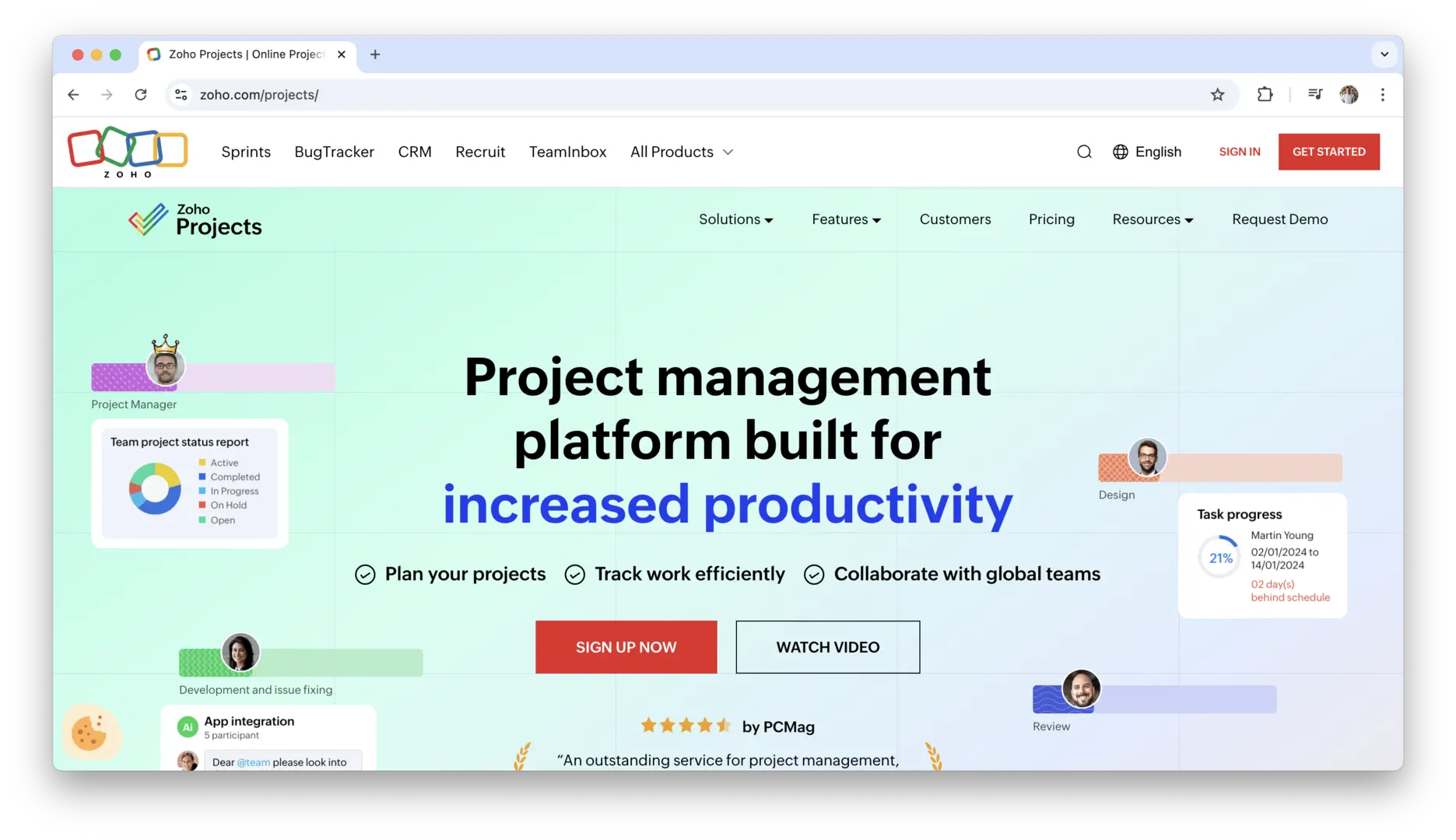Click the SIGN IN link
This screenshot has height=840, width=1456.
[x=1239, y=152]
